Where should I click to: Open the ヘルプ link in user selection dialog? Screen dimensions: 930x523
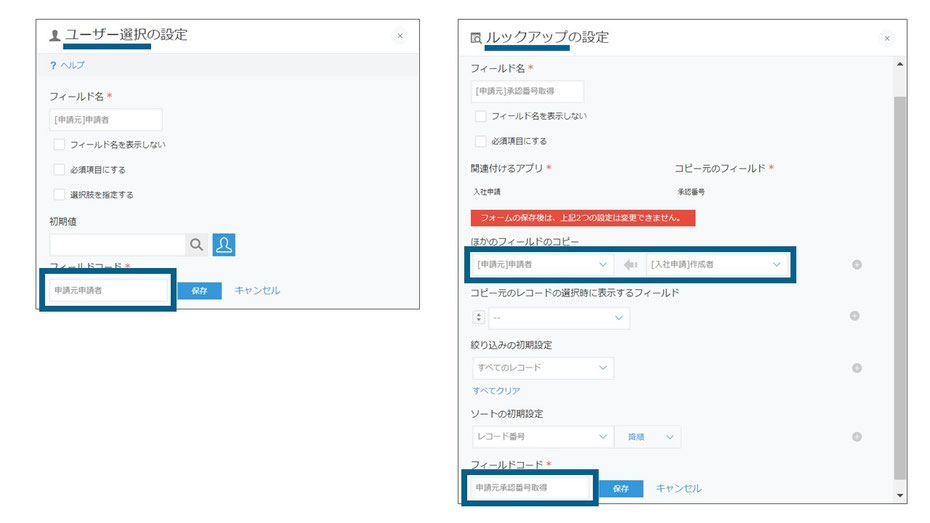tap(71, 65)
